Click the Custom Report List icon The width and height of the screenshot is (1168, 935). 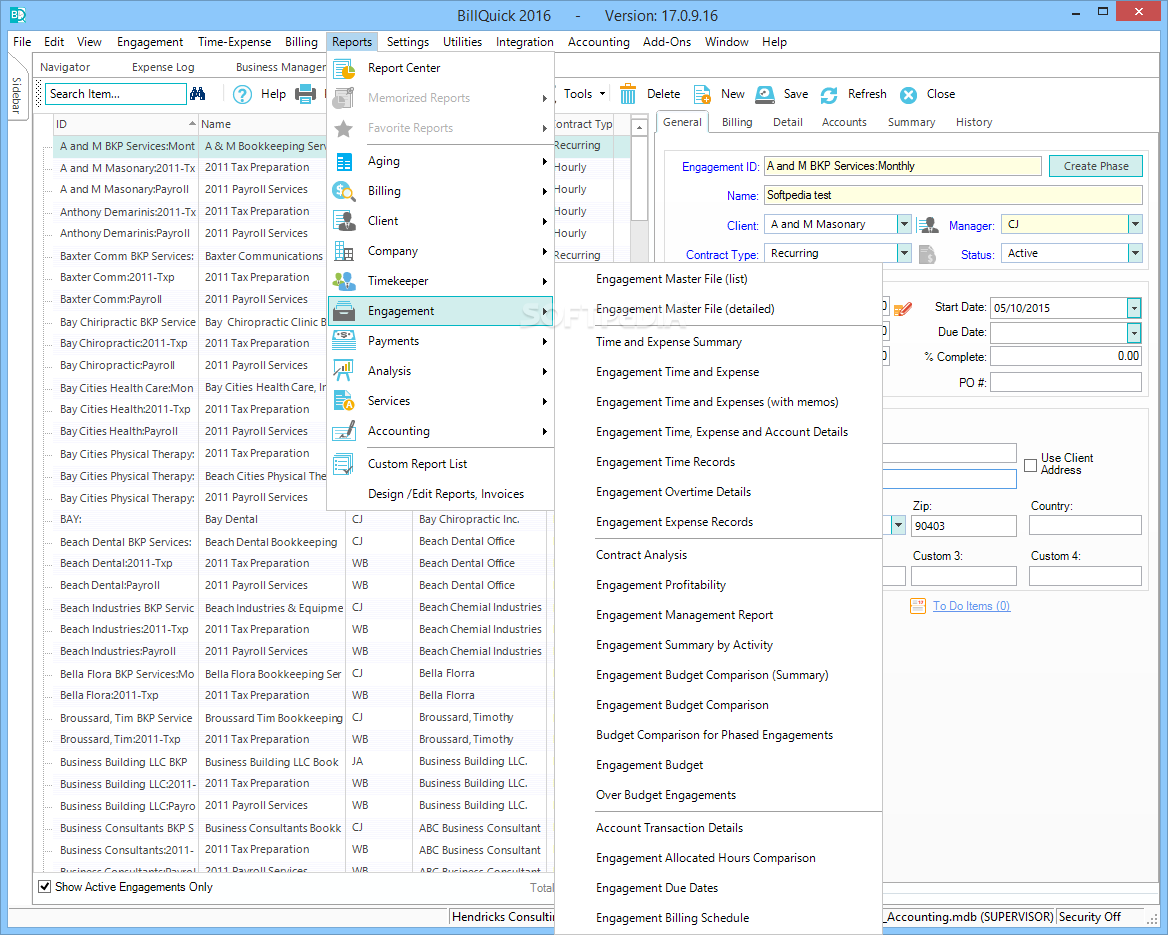point(343,464)
